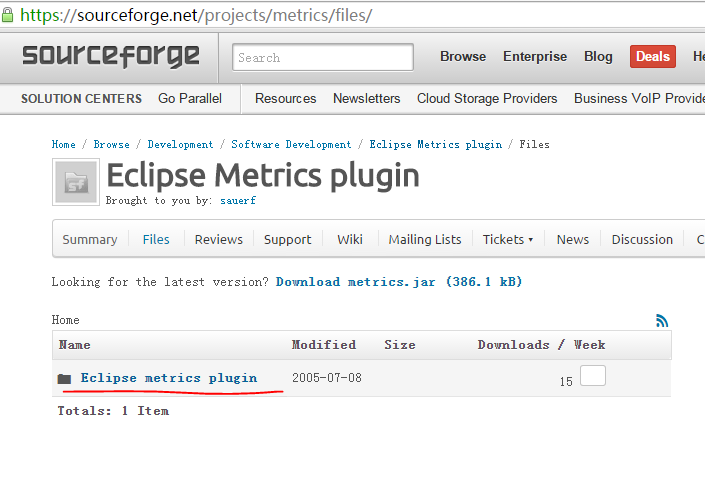Viewport: 705px width, 497px height.
Task: Click the folder icon beside Eclipse metrics plugin
Action: pos(65,379)
